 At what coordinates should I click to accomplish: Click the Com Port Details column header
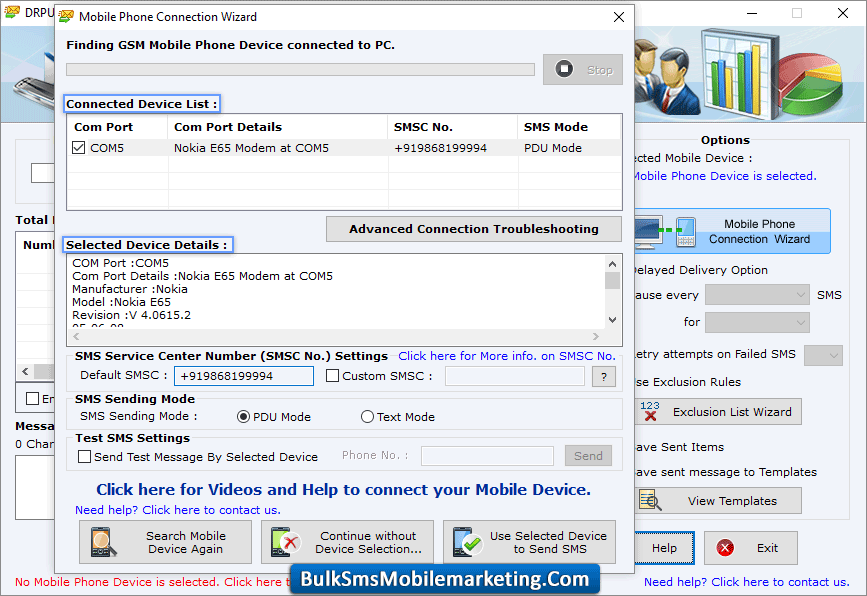tap(278, 127)
